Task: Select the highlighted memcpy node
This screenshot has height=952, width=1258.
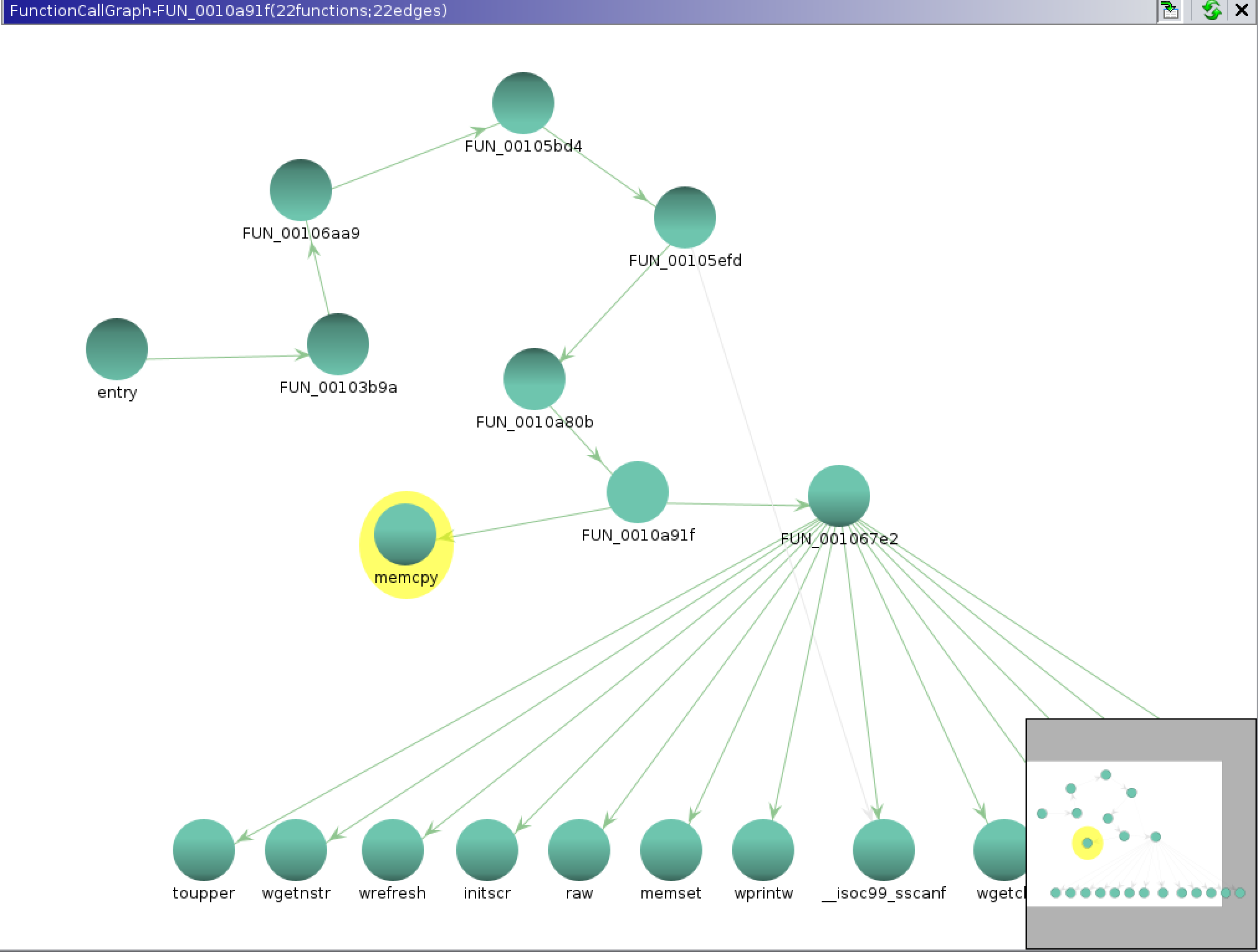Action: [405, 534]
